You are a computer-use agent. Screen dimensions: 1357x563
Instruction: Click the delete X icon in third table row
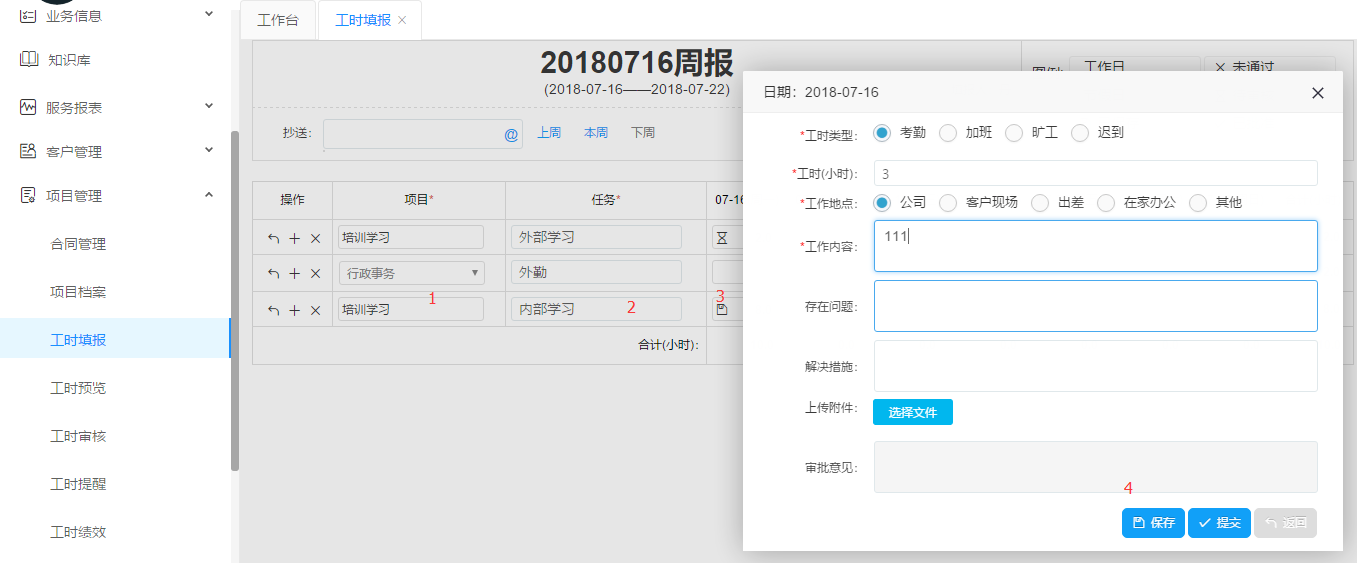click(x=315, y=310)
